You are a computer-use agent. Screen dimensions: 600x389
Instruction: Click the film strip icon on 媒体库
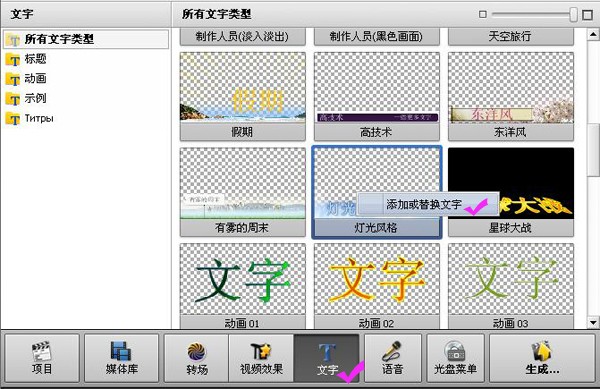tap(121, 351)
